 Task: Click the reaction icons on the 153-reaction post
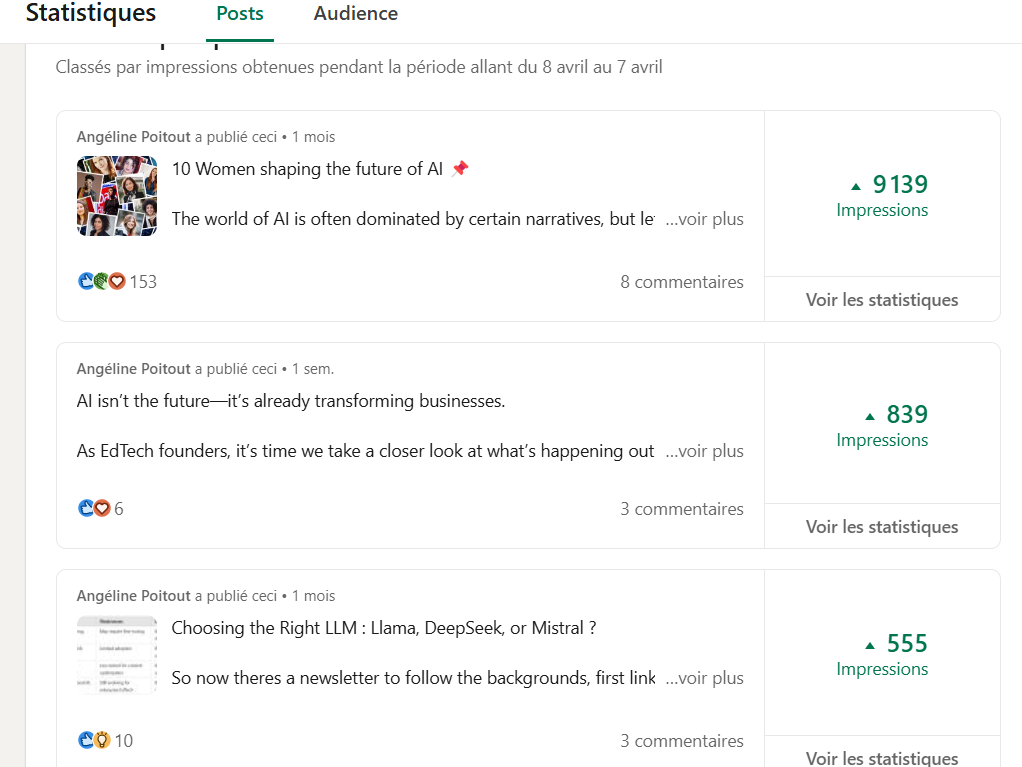click(x=102, y=282)
